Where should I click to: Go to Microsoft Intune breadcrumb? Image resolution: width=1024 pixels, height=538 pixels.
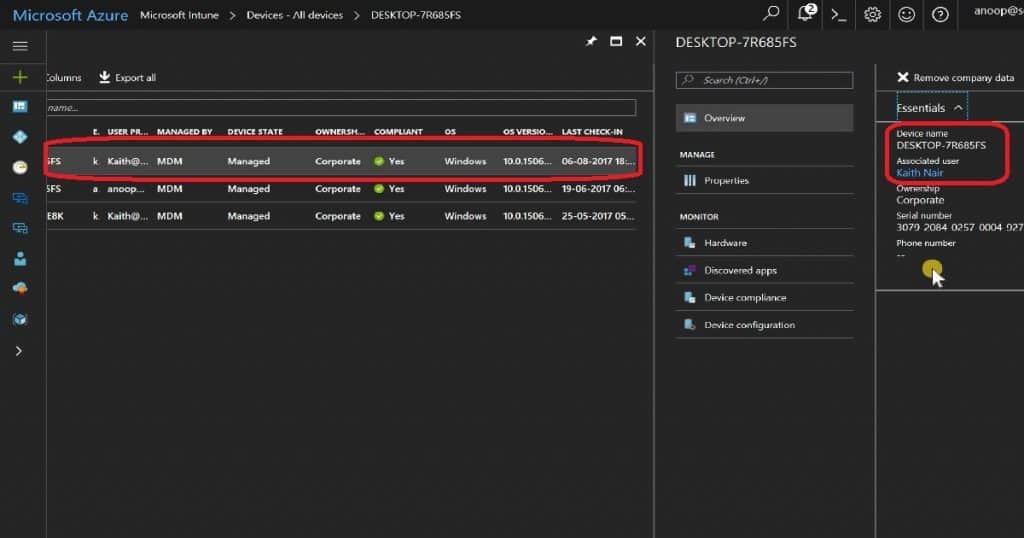tap(180, 15)
